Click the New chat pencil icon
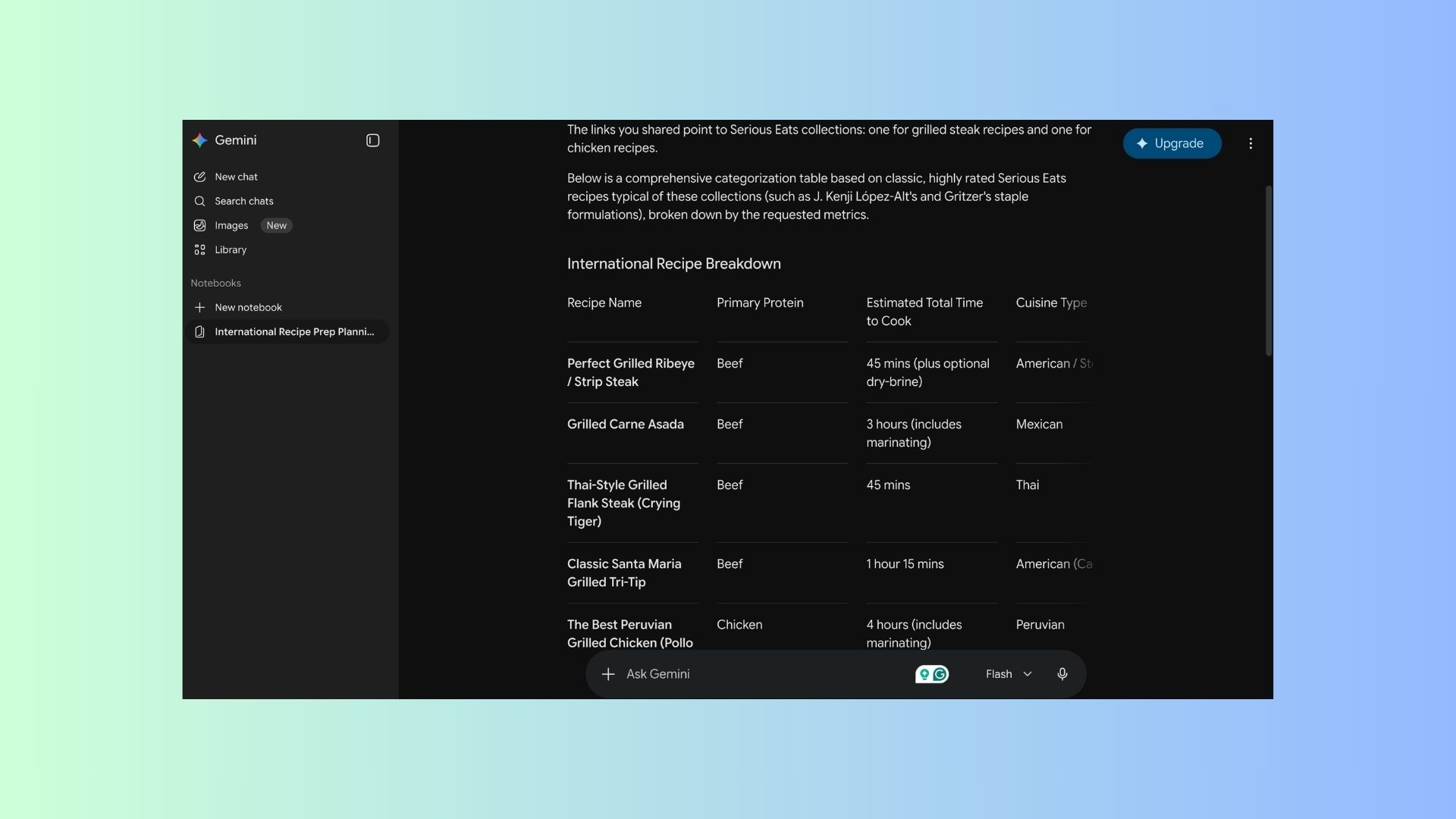Viewport: 1456px width, 819px height. pyautogui.click(x=199, y=177)
